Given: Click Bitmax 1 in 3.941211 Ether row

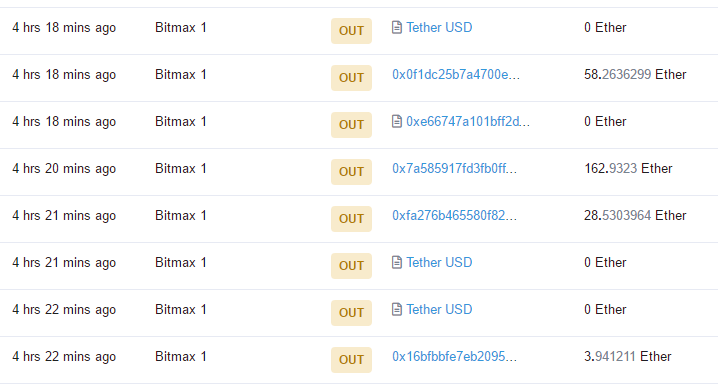Looking at the screenshot, I should [181, 357].
